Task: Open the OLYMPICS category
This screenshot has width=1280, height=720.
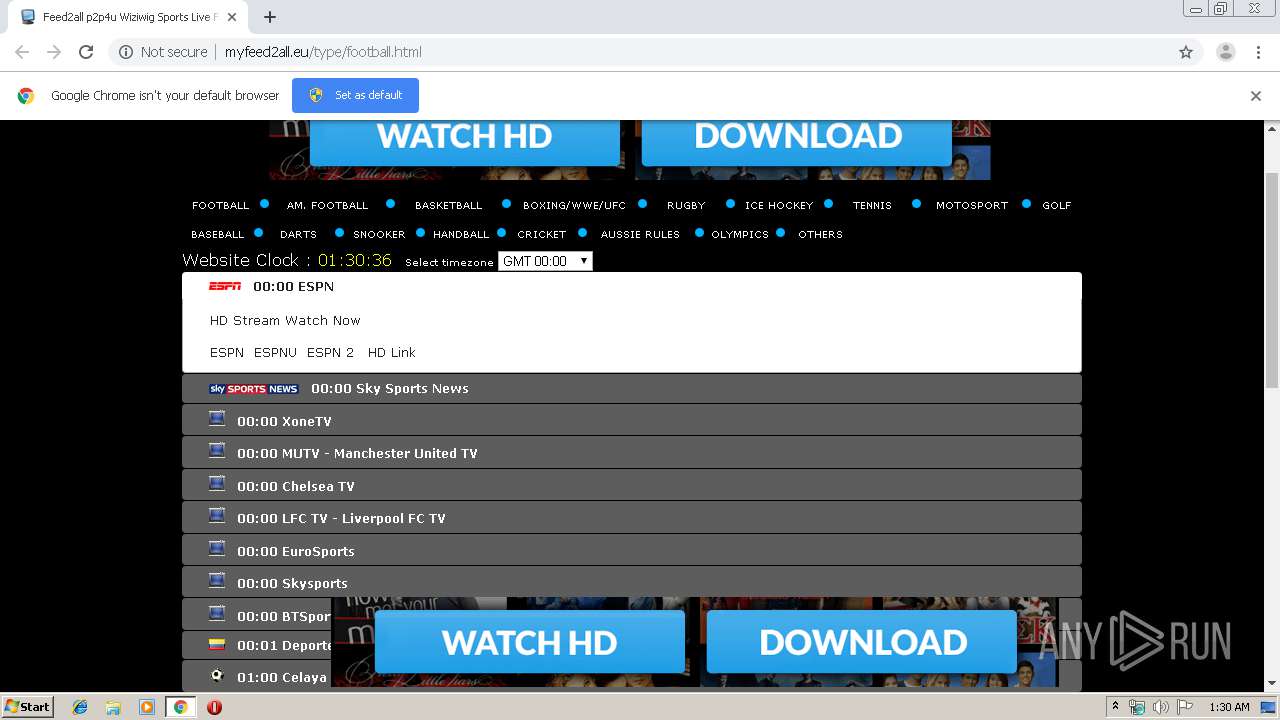Action: pos(740,234)
